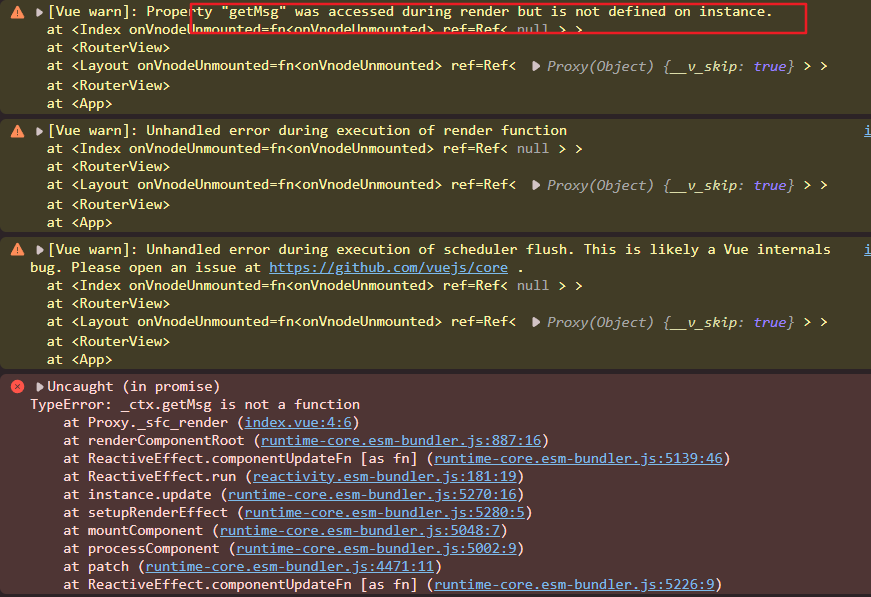The image size is (871, 597).
Task: Click the warning icon for the scheduler flush warning
Action: 17,250
